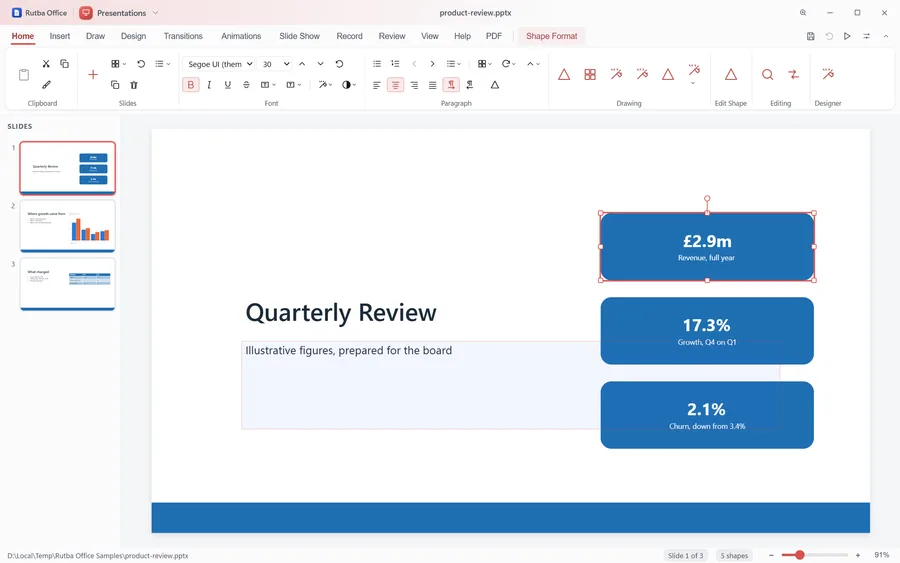Image resolution: width=900 pixels, height=563 pixels.
Task: Justify the paragraph text
Action: 432,85
